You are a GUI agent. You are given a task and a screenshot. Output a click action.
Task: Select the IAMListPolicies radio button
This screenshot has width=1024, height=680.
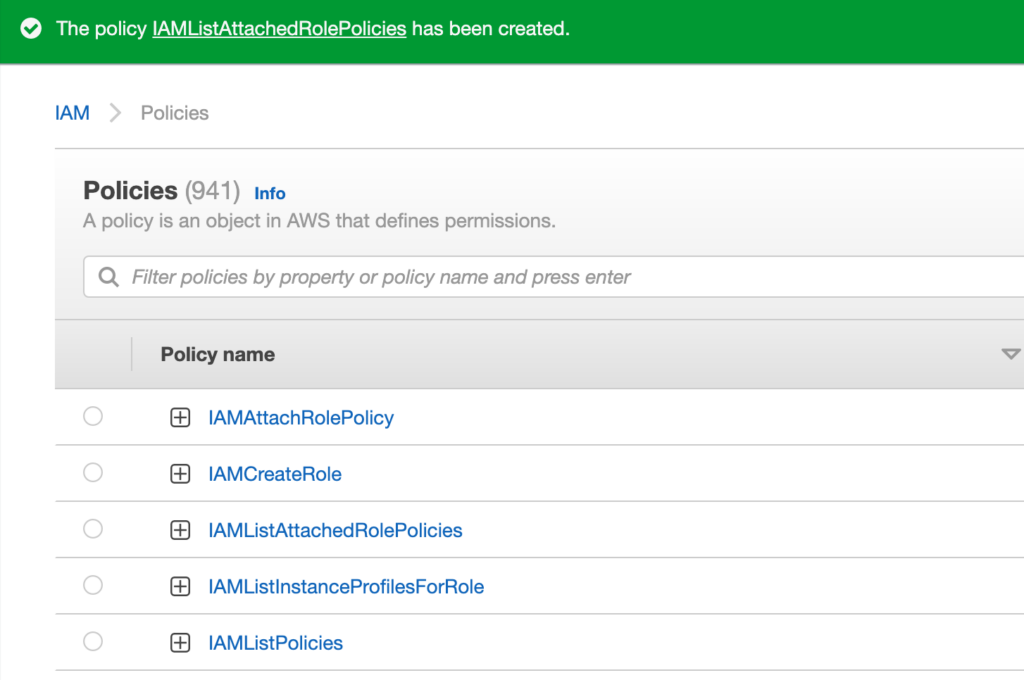click(93, 642)
